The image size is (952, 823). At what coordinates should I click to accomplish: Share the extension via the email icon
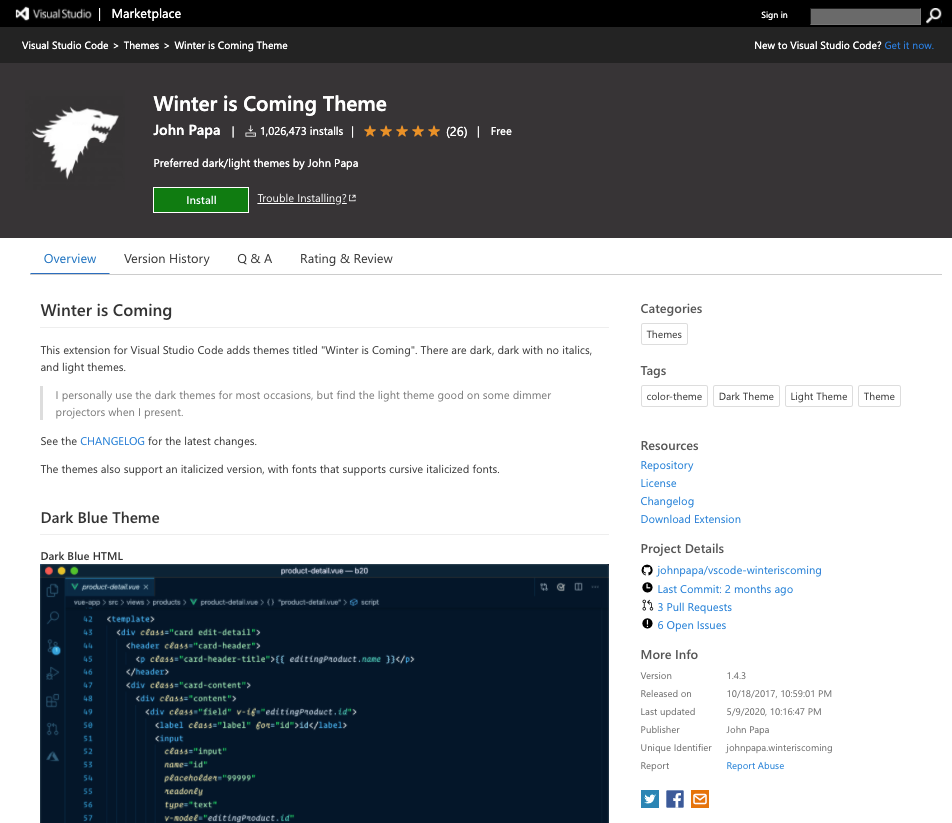[x=699, y=798]
